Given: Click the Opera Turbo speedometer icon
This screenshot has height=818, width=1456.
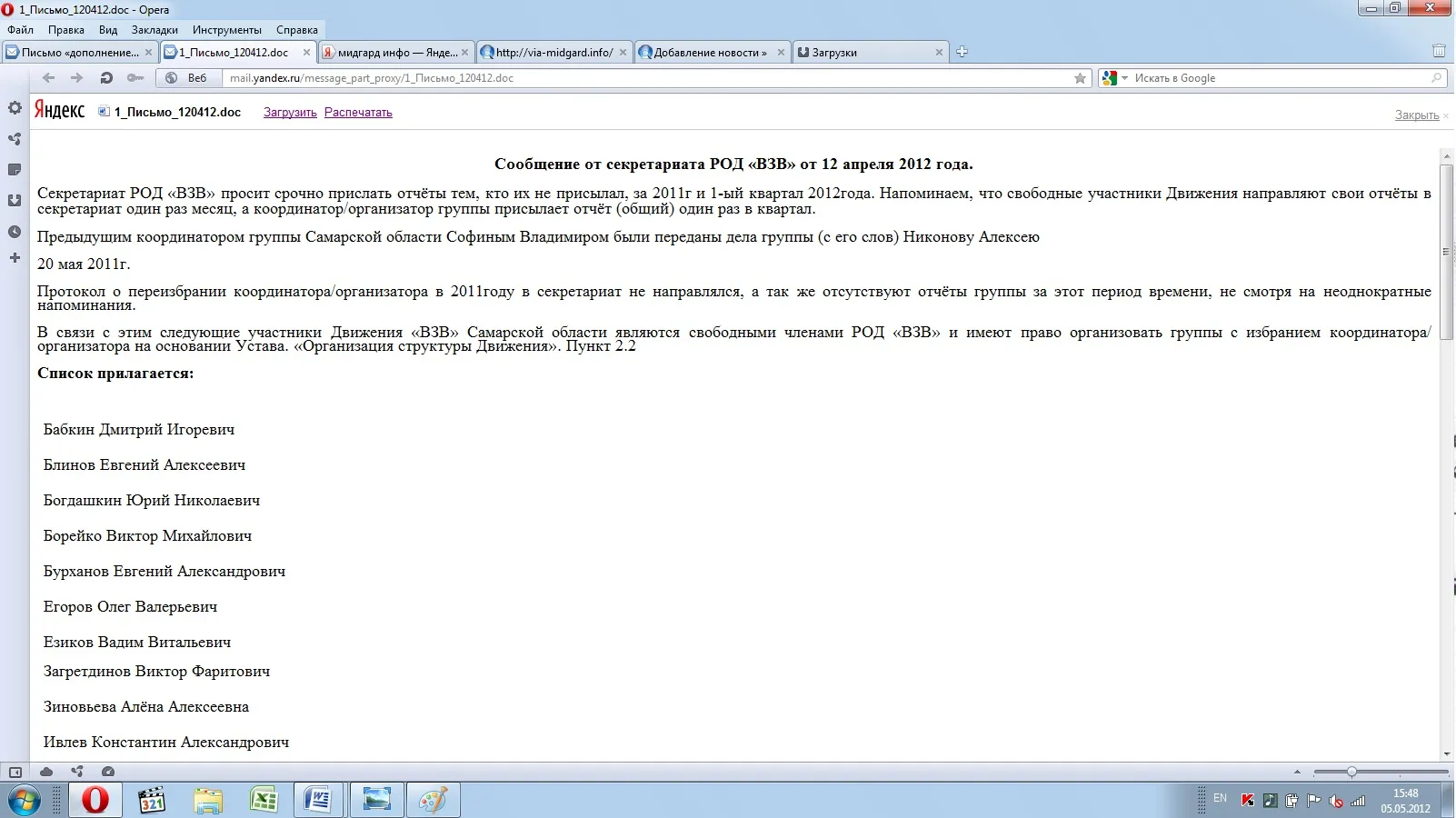Looking at the screenshot, I should tap(108, 772).
